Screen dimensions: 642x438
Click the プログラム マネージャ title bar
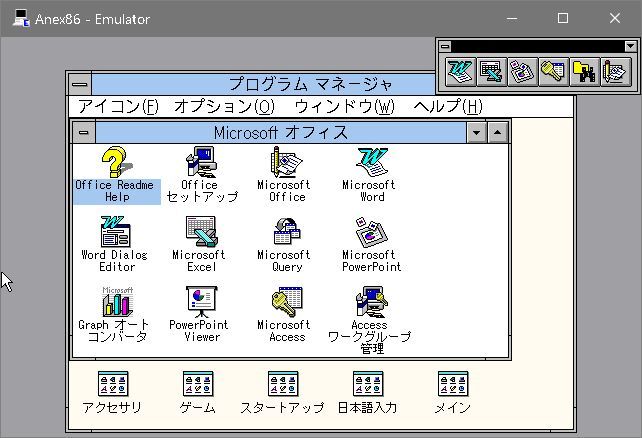264,85
